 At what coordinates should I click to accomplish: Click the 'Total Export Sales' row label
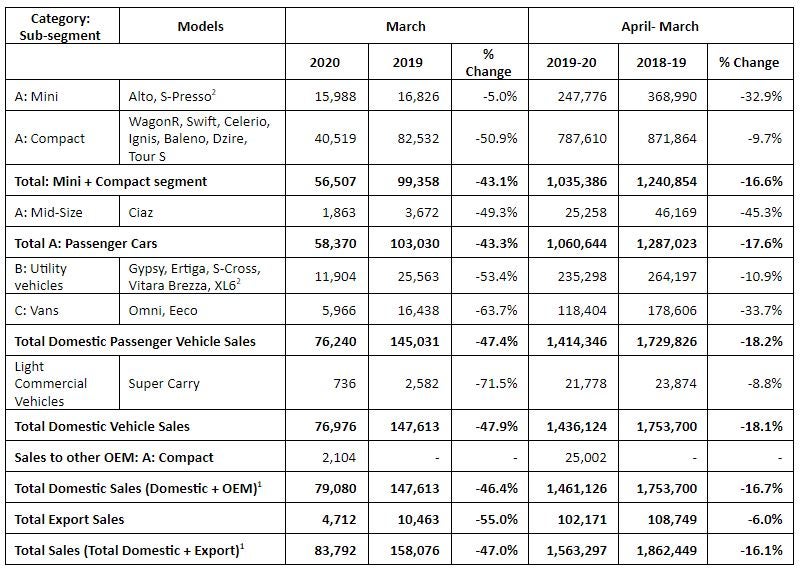point(69,519)
